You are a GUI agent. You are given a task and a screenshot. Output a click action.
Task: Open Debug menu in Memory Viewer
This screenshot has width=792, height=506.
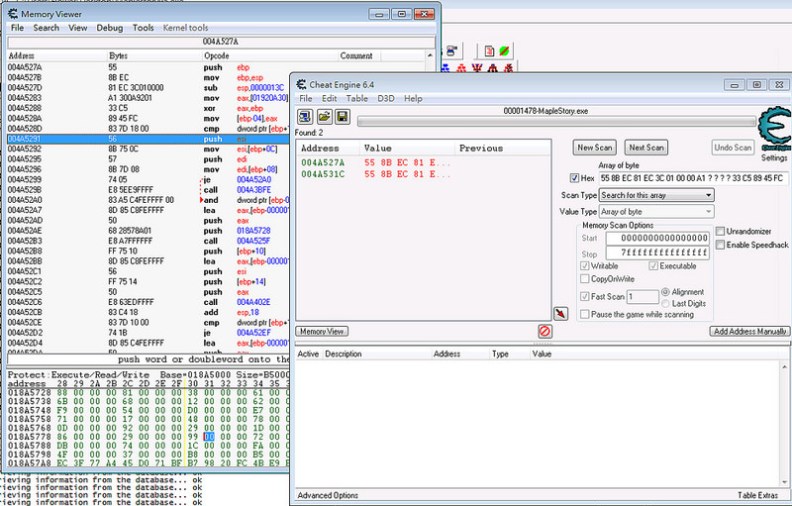click(x=110, y=28)
